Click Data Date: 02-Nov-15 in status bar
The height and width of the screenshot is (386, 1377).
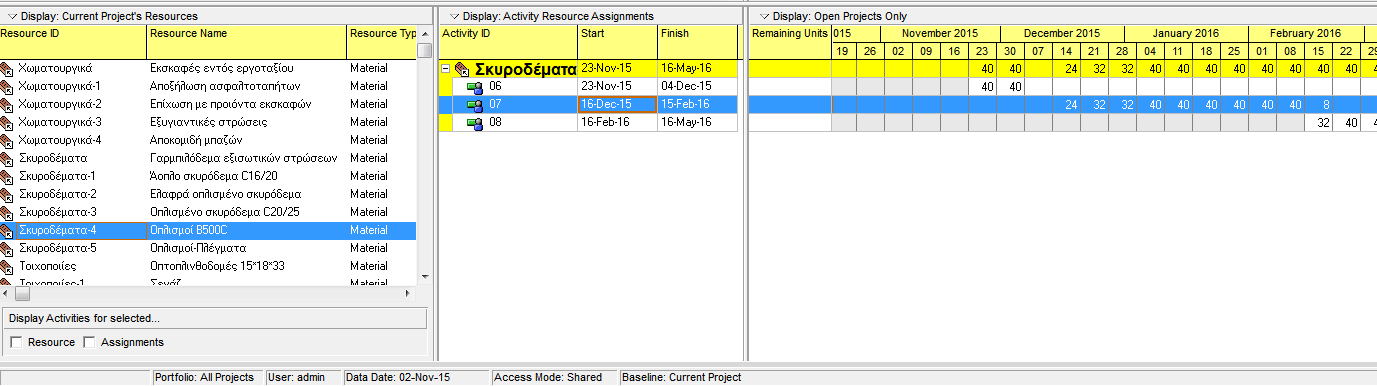click(x=398, y=377)
